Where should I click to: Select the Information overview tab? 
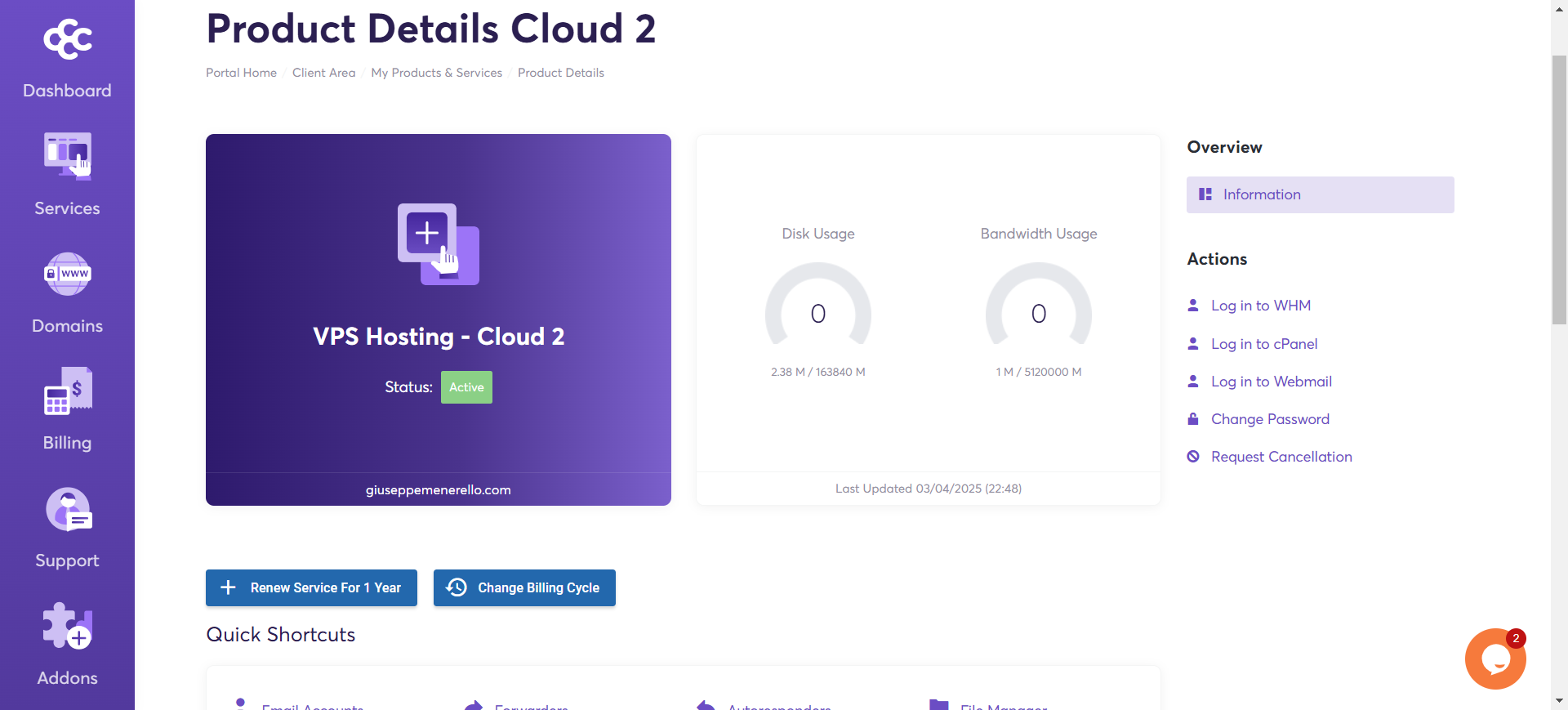1320,194
